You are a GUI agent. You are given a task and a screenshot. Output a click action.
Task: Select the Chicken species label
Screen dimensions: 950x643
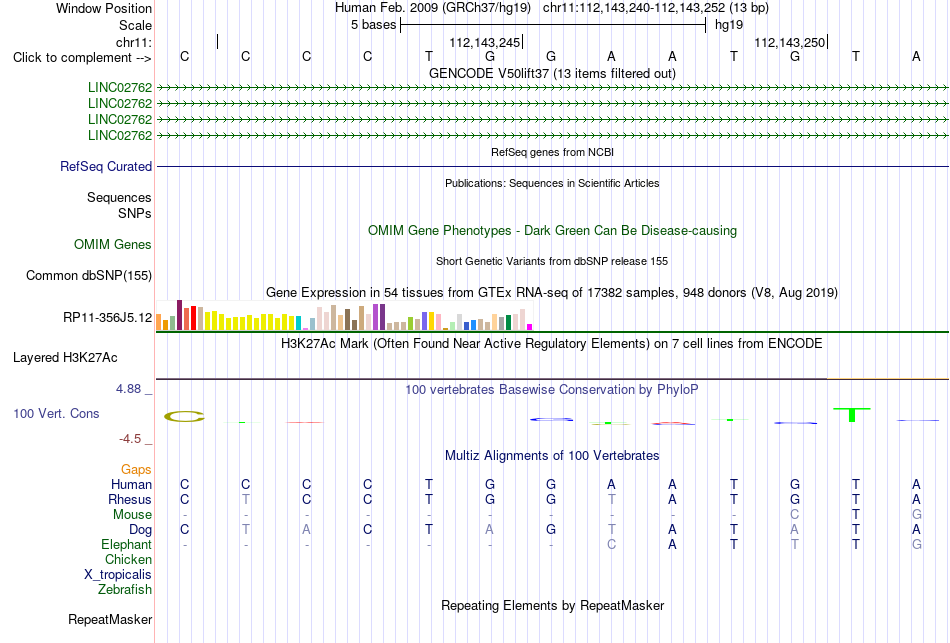tap(128, 559)
